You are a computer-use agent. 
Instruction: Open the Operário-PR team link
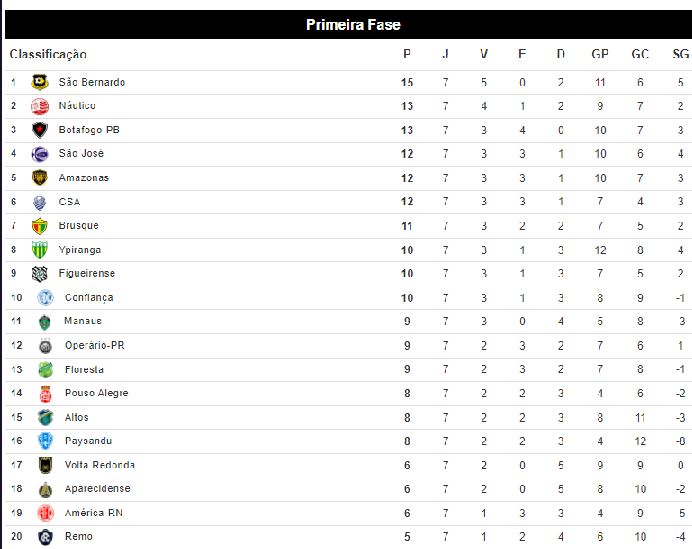[x=94, y=346]
